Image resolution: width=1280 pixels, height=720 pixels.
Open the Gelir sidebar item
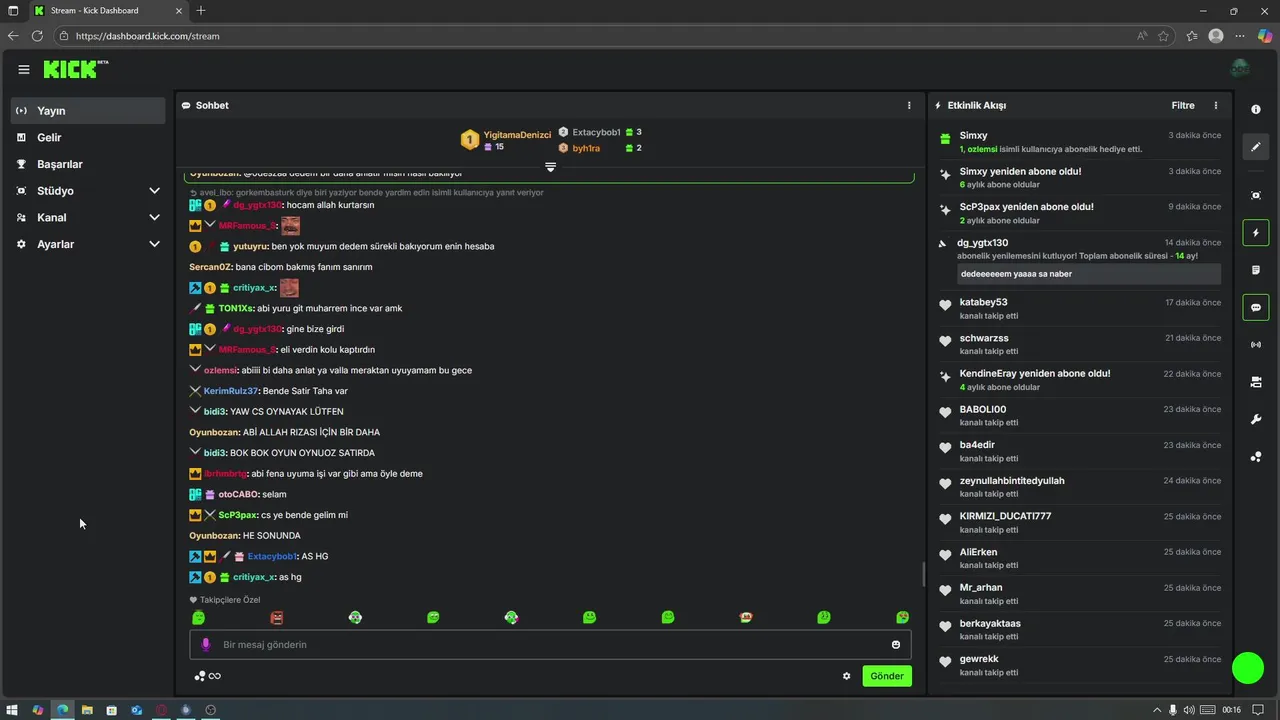pos(88,137)
